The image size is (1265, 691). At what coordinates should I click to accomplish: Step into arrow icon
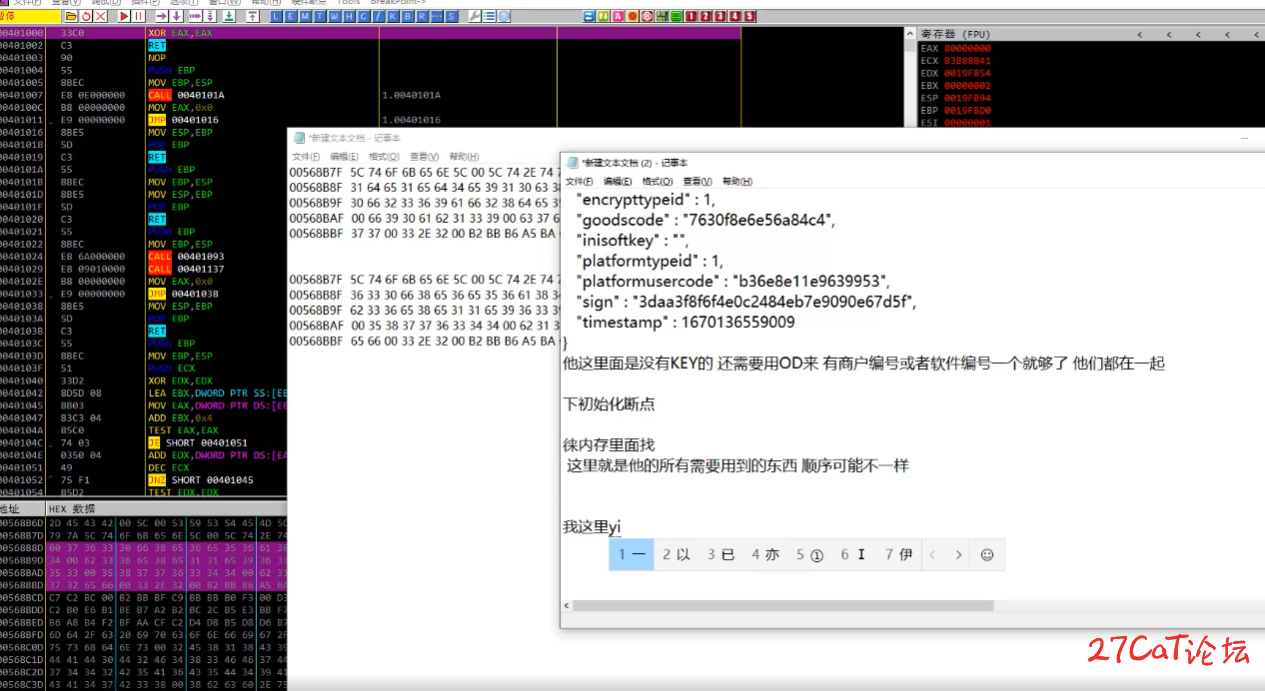[162, 16]
